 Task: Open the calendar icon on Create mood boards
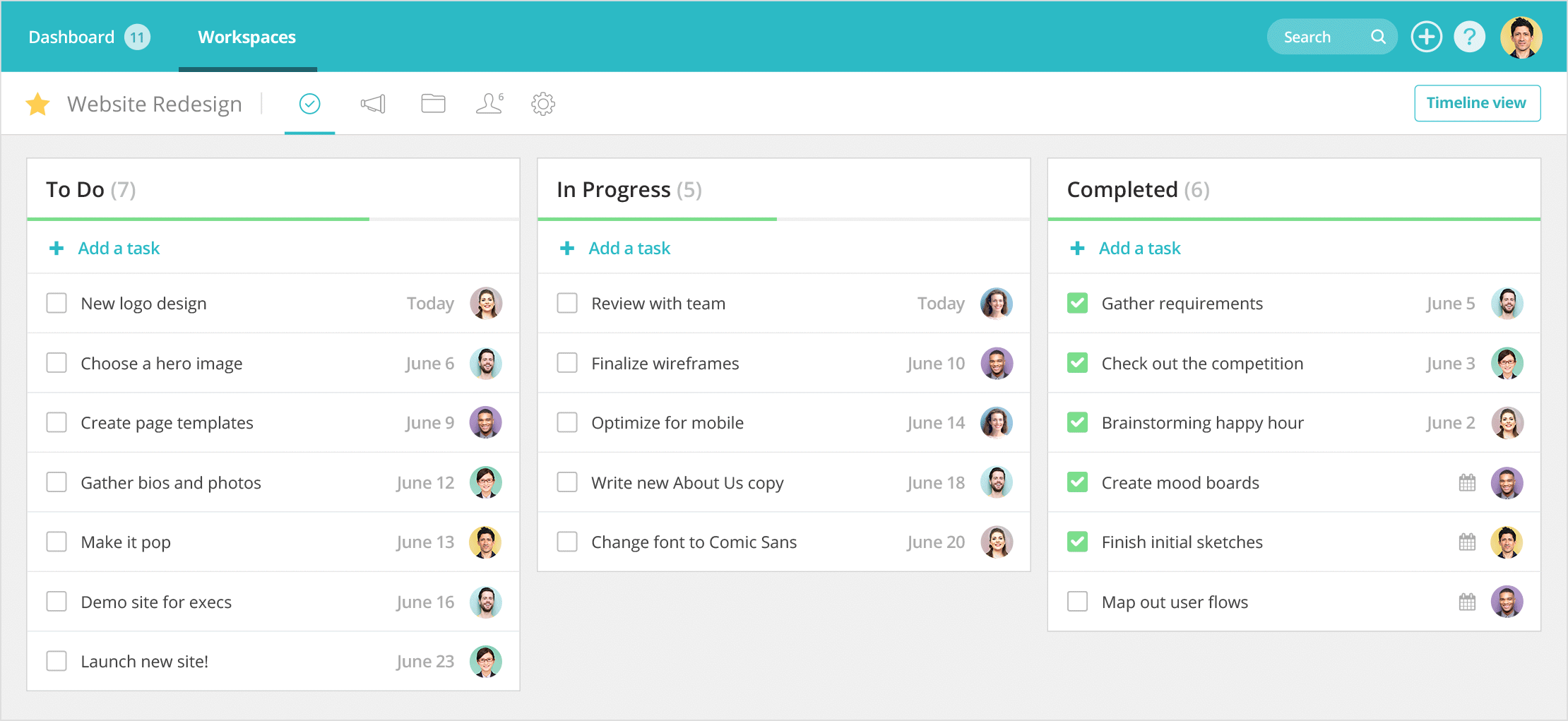[1467, 482]
